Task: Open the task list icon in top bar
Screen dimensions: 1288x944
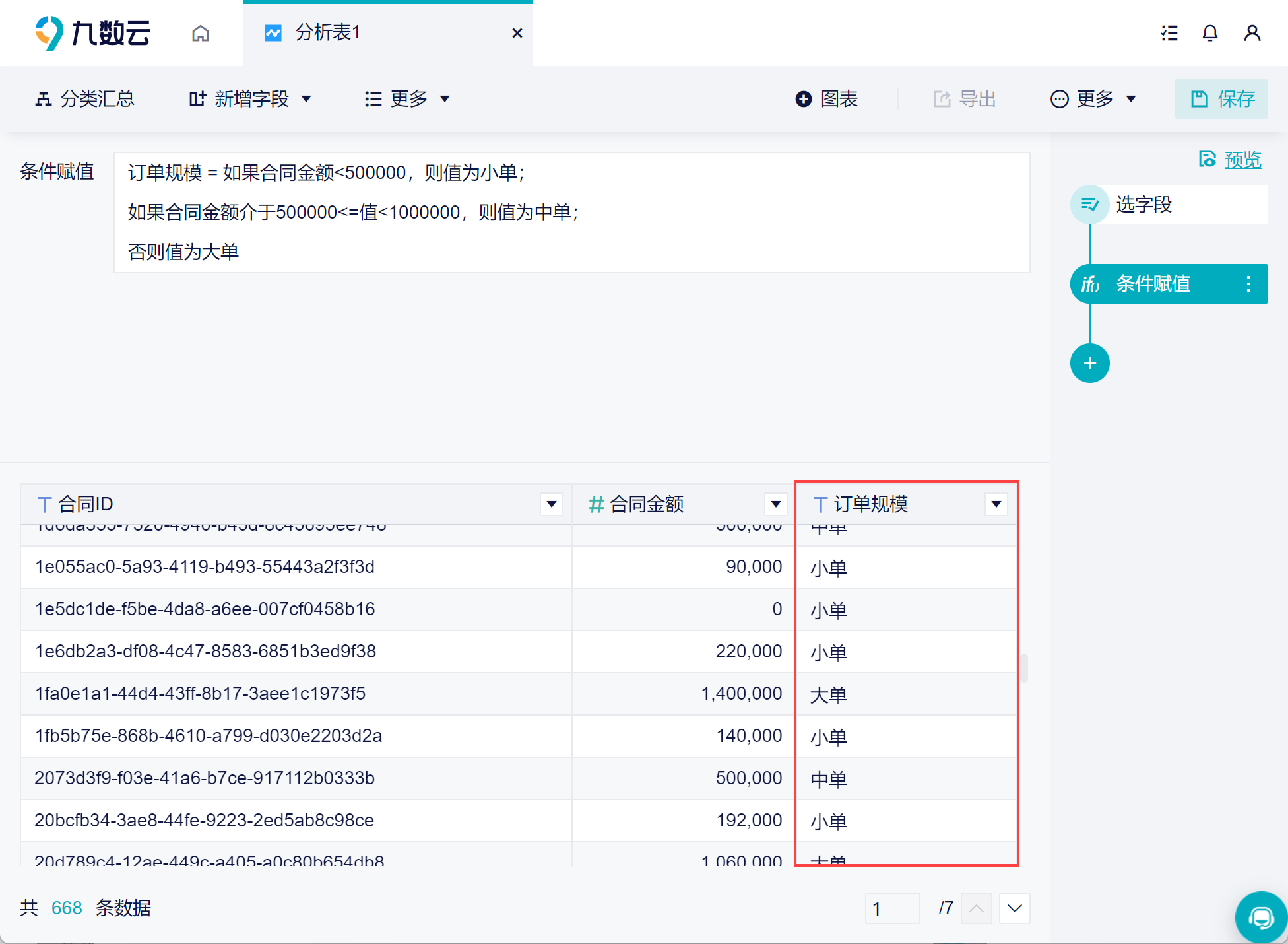Action: pos(1169,33)
